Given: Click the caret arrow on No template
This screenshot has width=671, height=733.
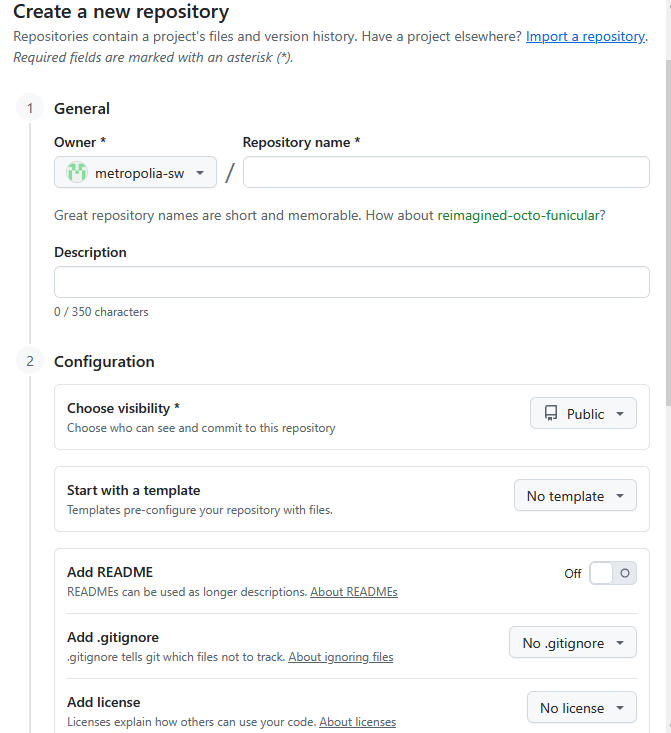Looking at the screenshot, I should coord(621,496).
